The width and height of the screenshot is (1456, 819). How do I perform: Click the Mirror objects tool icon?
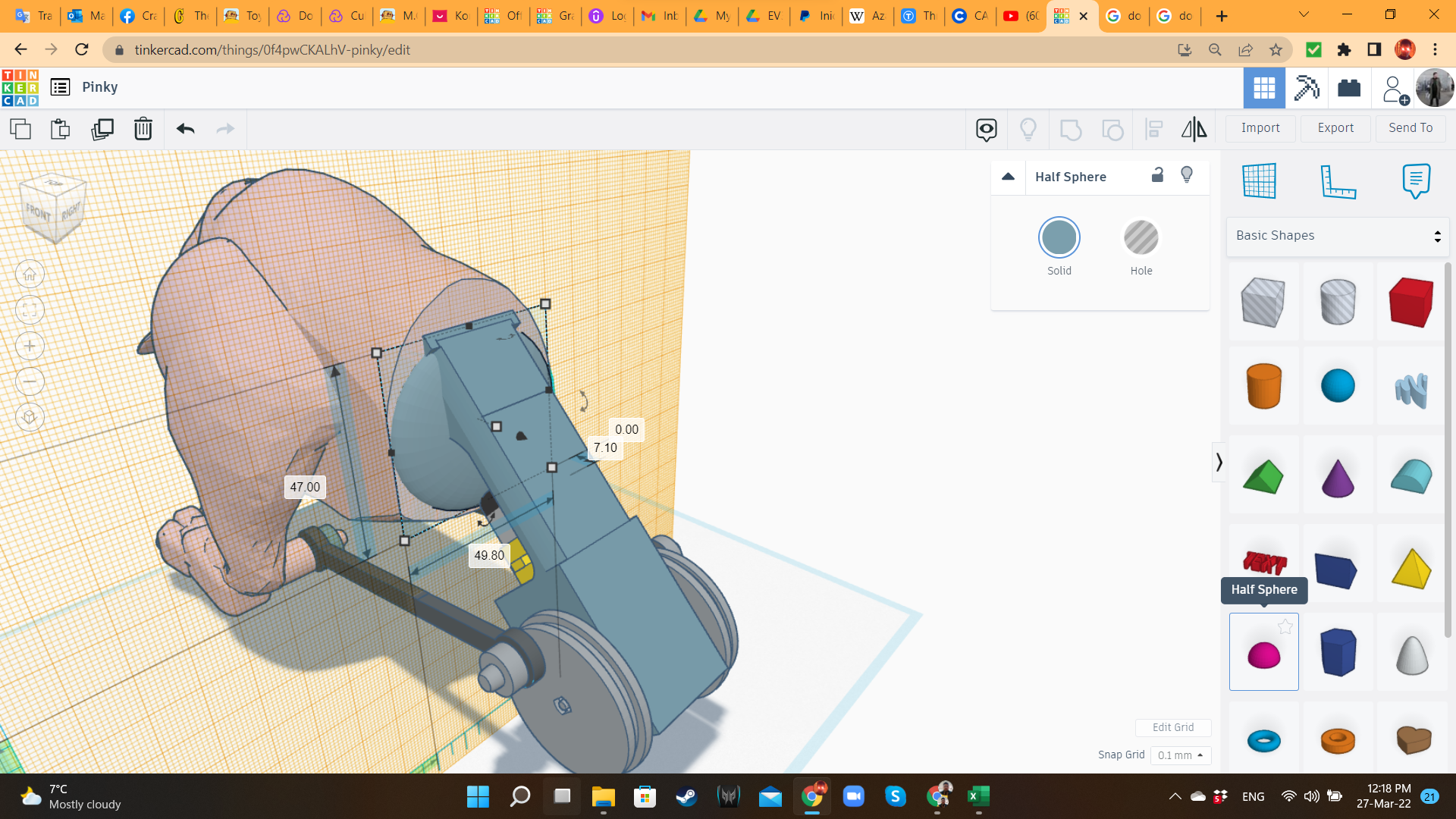pos(1194,129)
